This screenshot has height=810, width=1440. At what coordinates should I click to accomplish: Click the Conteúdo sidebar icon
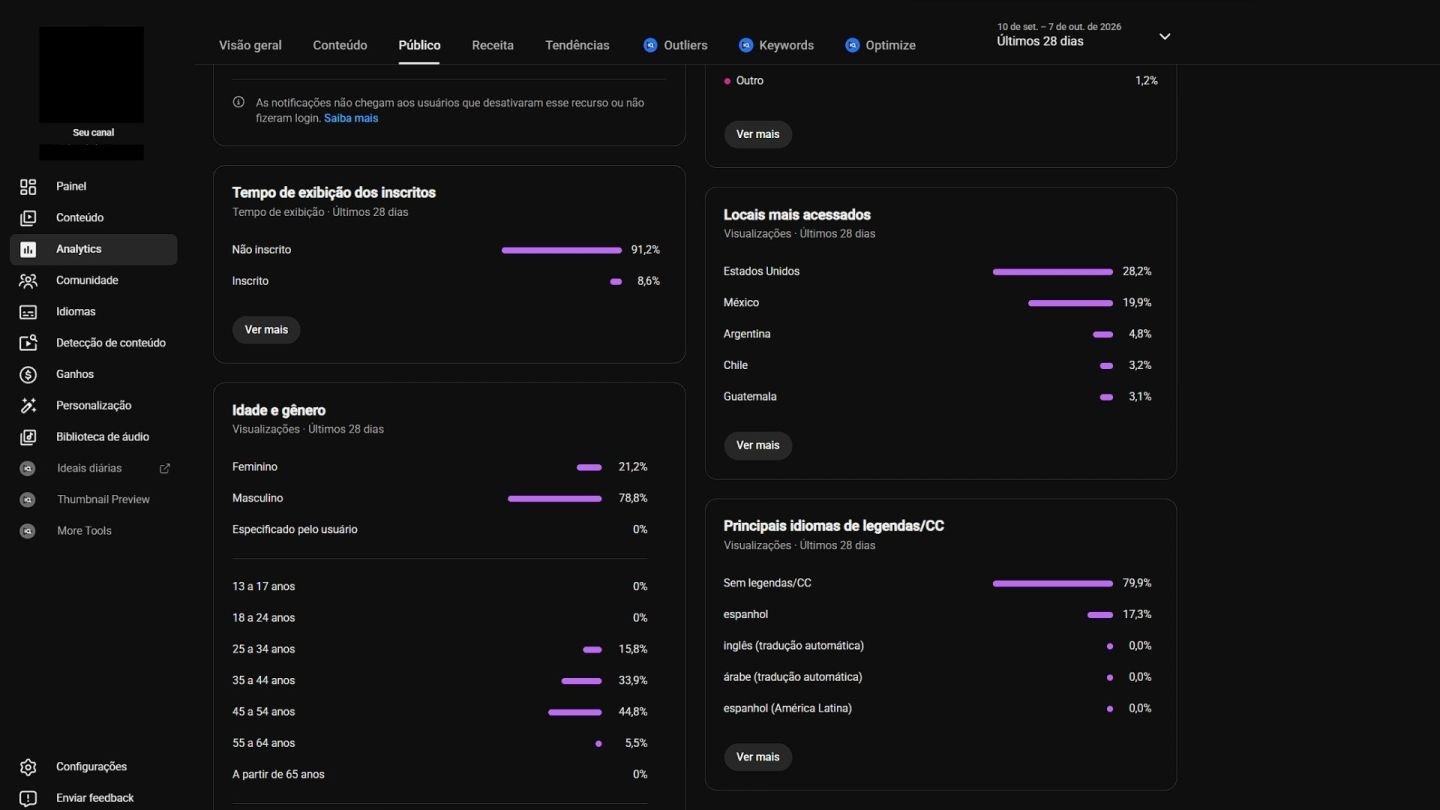tap(28, 218)
